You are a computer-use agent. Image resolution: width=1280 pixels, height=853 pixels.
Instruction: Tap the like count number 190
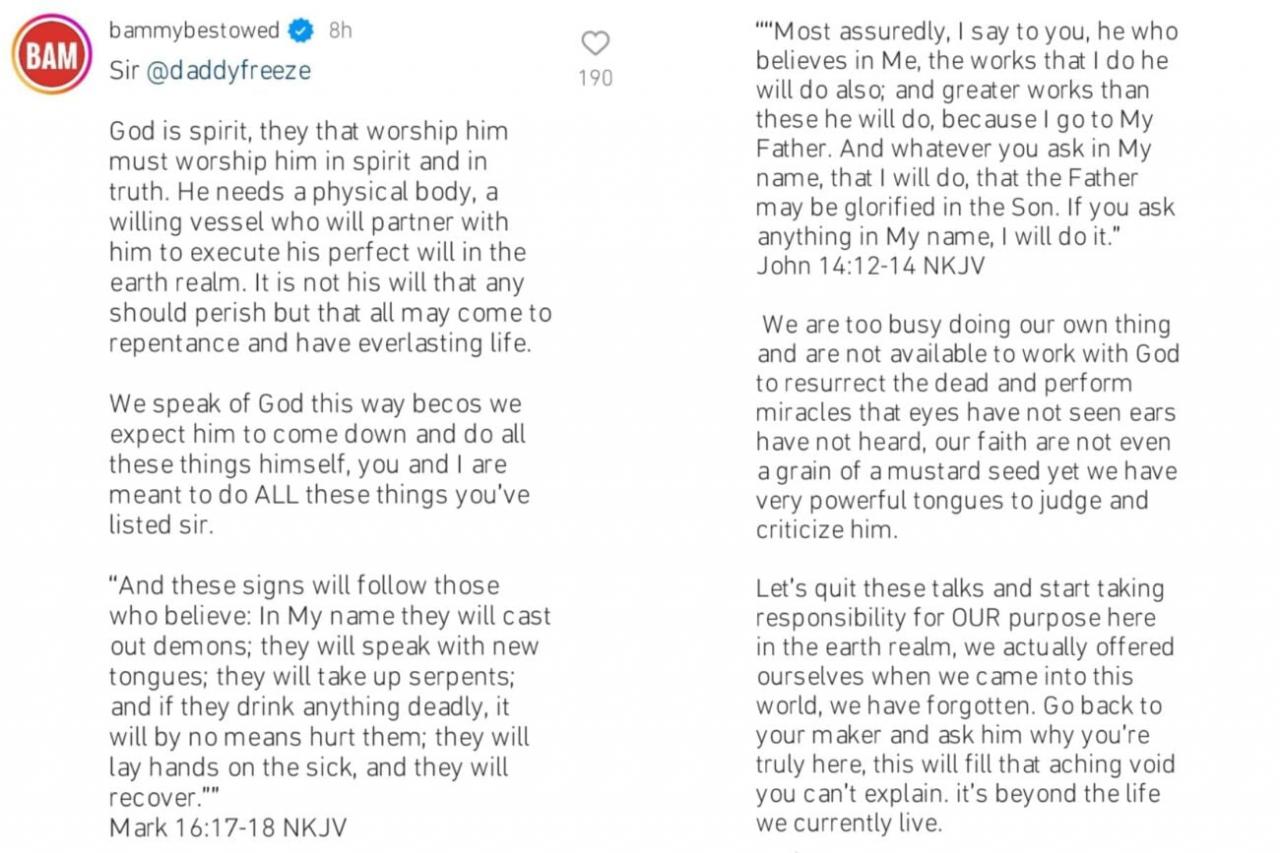(x=595, y=78)
